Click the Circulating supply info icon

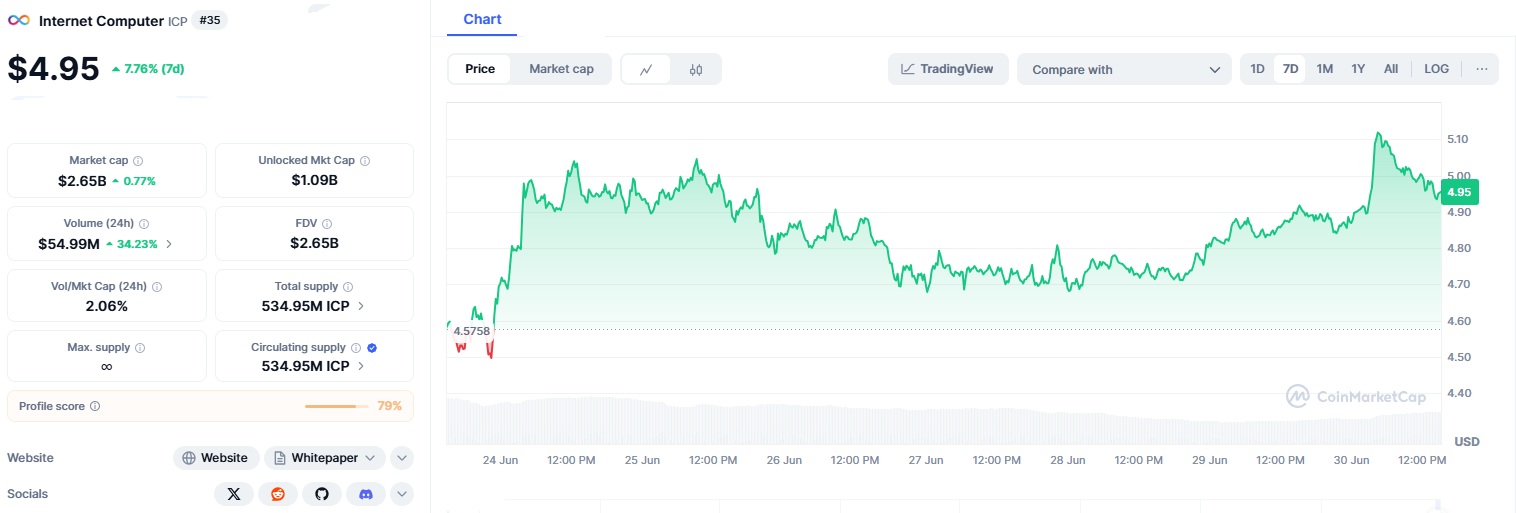click(x=355, y=348)
